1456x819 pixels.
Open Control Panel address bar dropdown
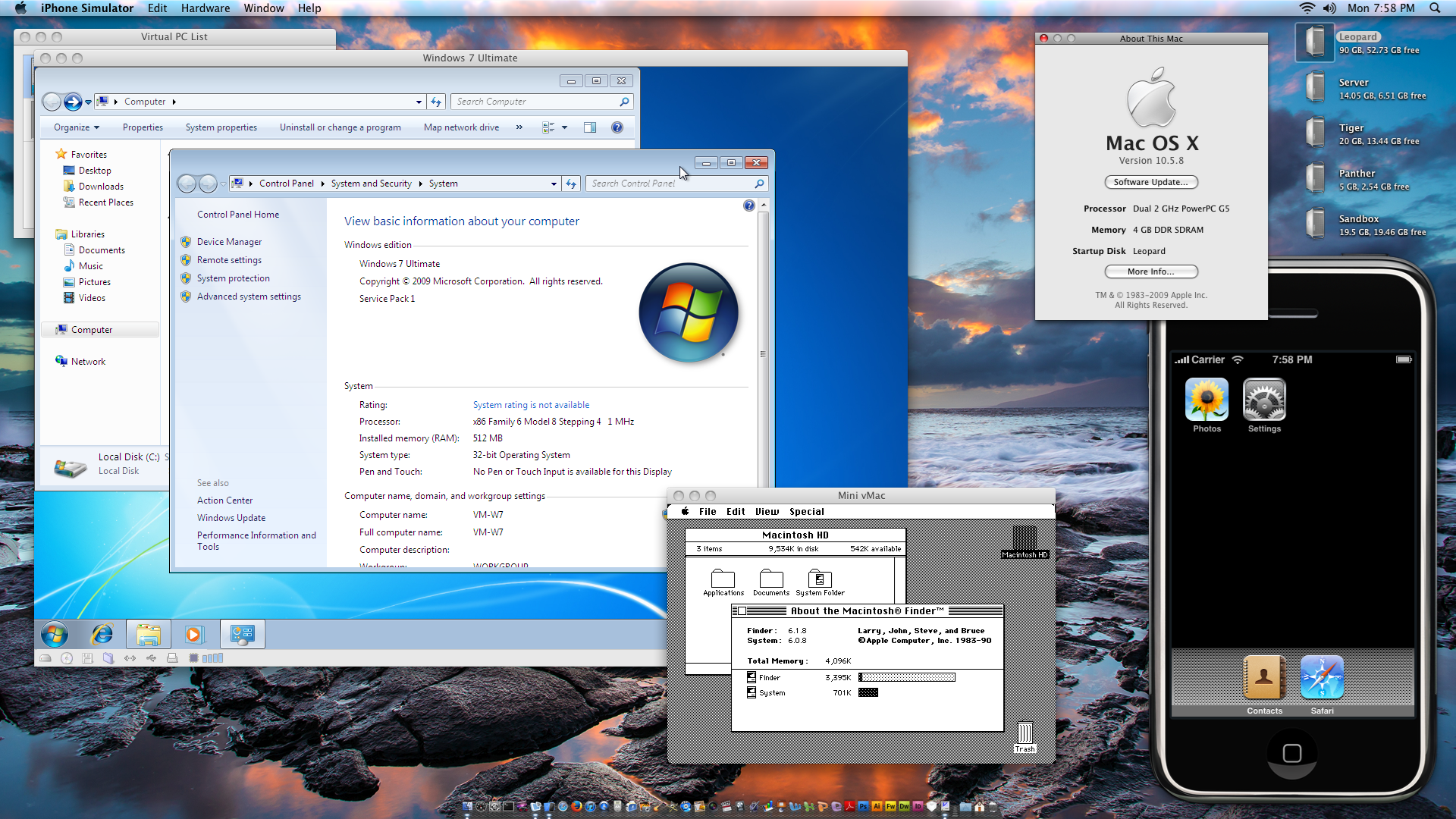[554, 184]
